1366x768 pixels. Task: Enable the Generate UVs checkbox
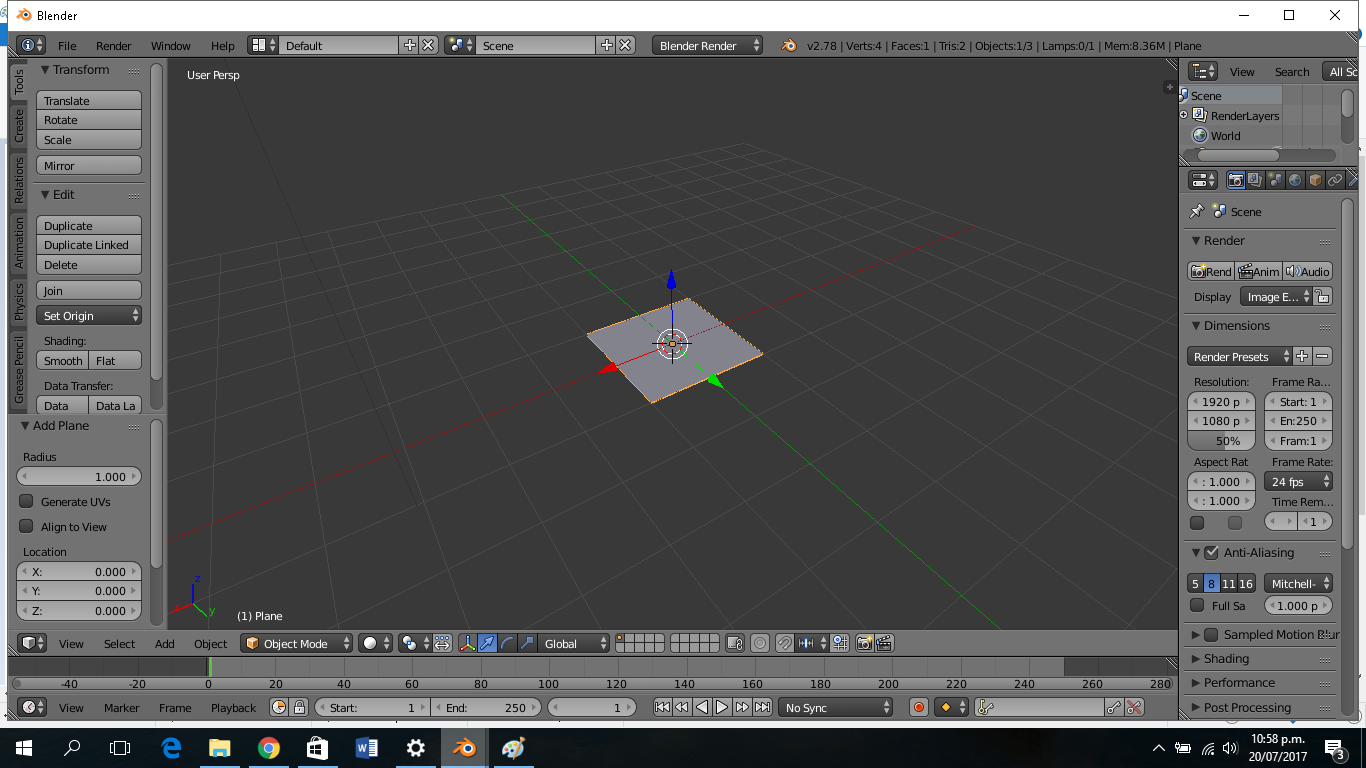(27, 501)
